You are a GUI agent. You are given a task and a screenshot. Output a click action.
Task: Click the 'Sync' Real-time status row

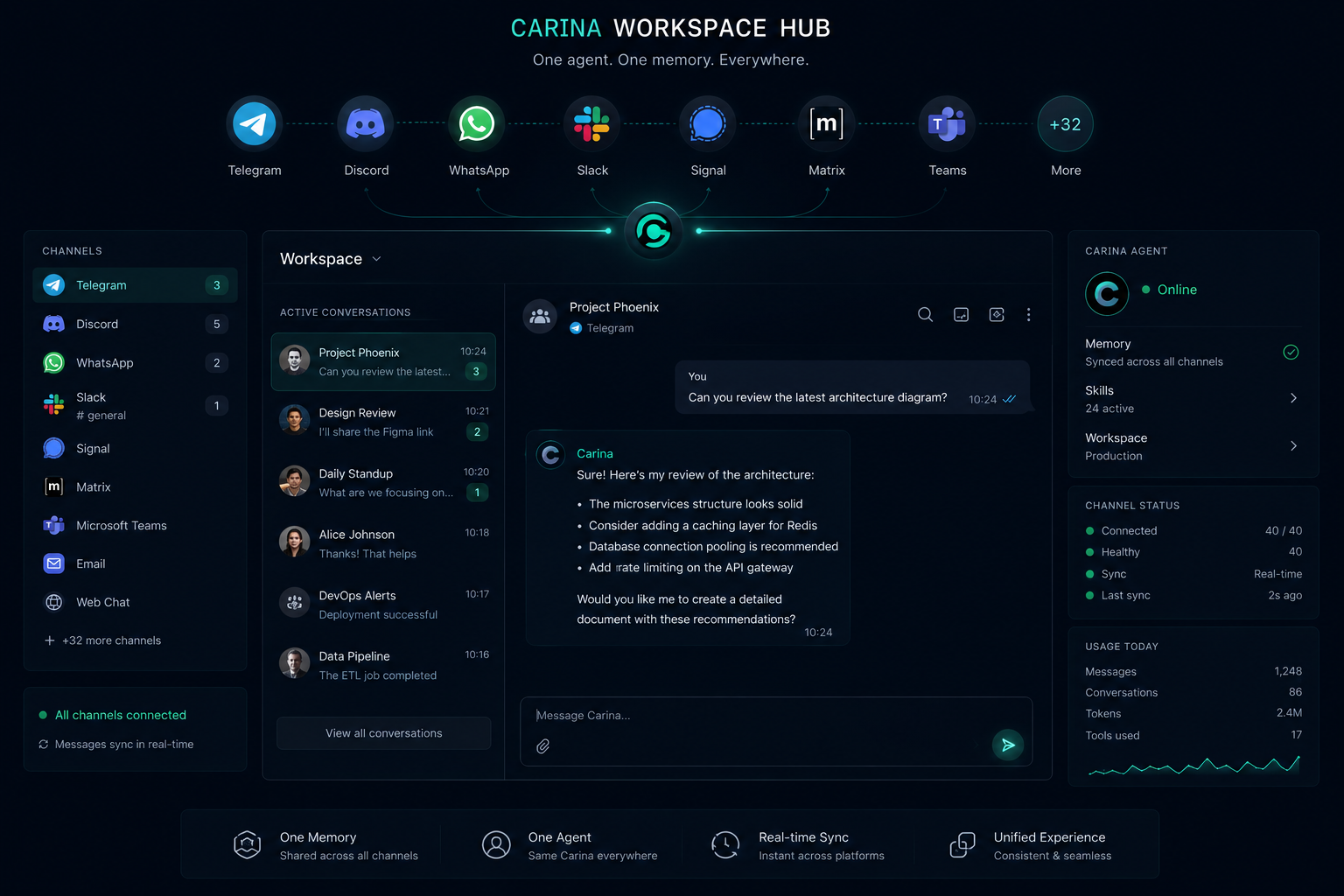click(x=1193, y=574)
